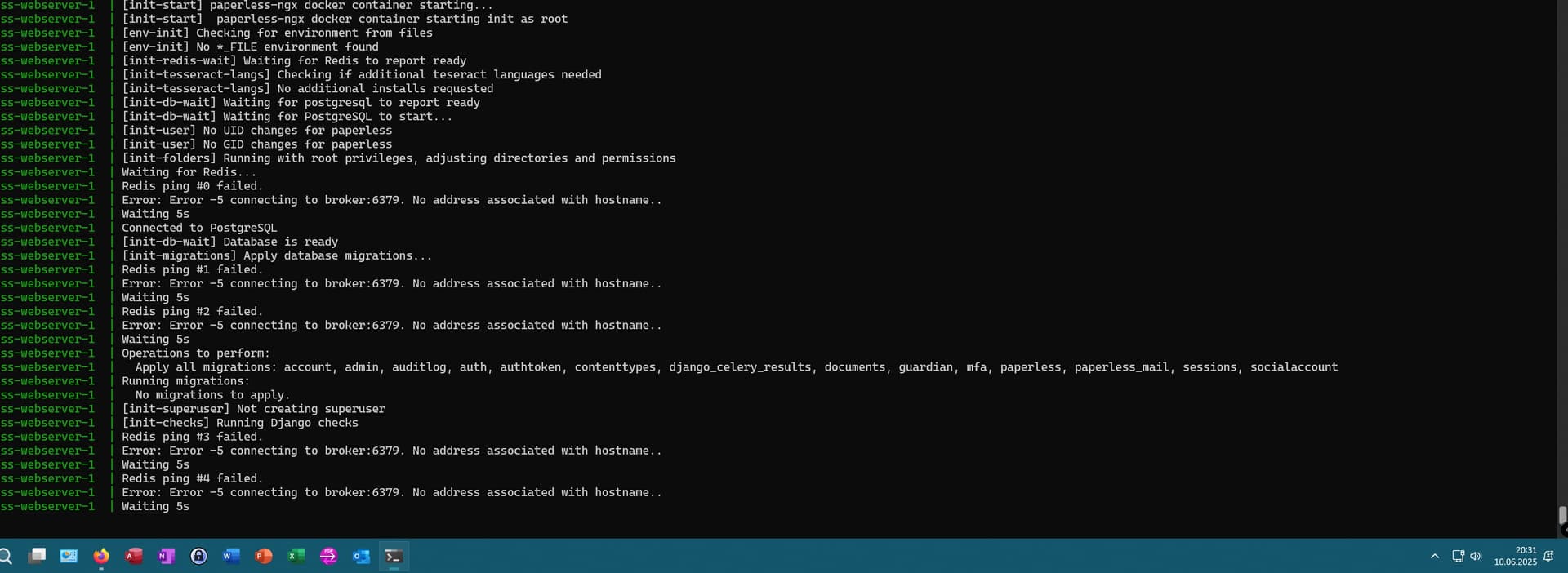Viewport: 1568px width, 573px height.
Task: Click the line 'Redis ping #1 failed.'
Action: [193, 269]
